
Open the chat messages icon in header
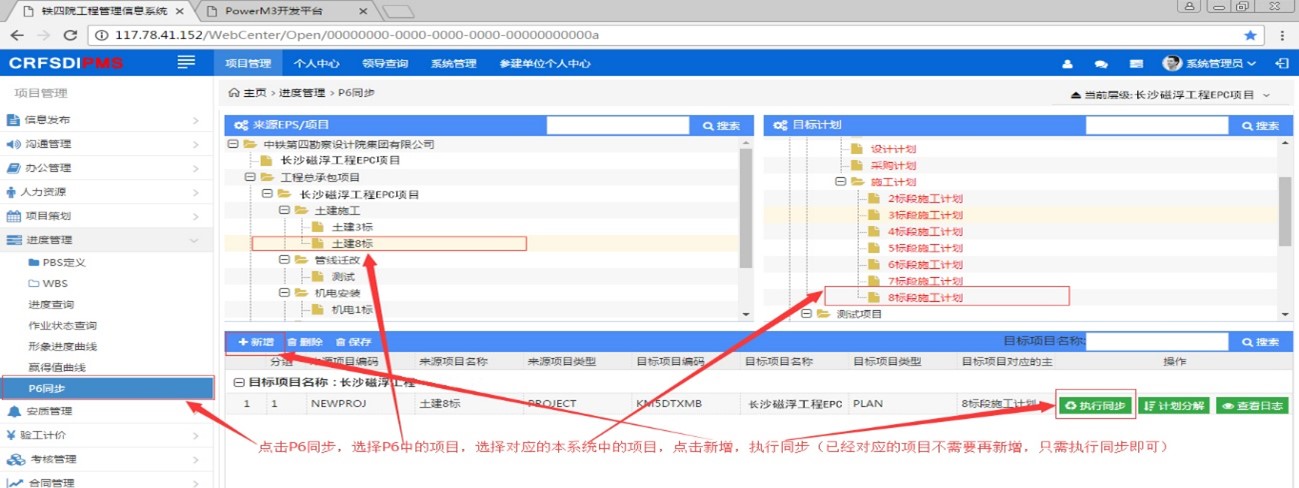(x=1101, y=63)
